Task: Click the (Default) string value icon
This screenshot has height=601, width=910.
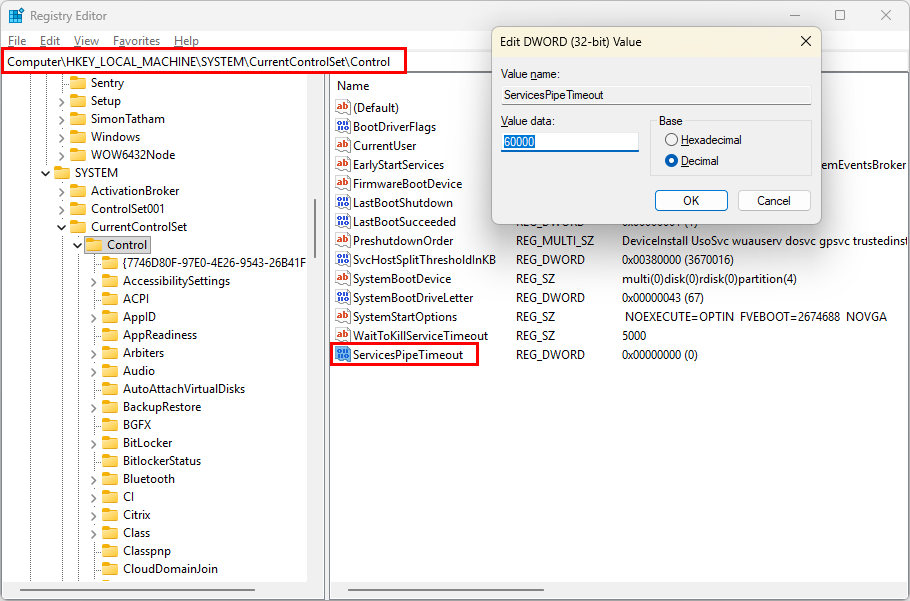Action: 343,108
